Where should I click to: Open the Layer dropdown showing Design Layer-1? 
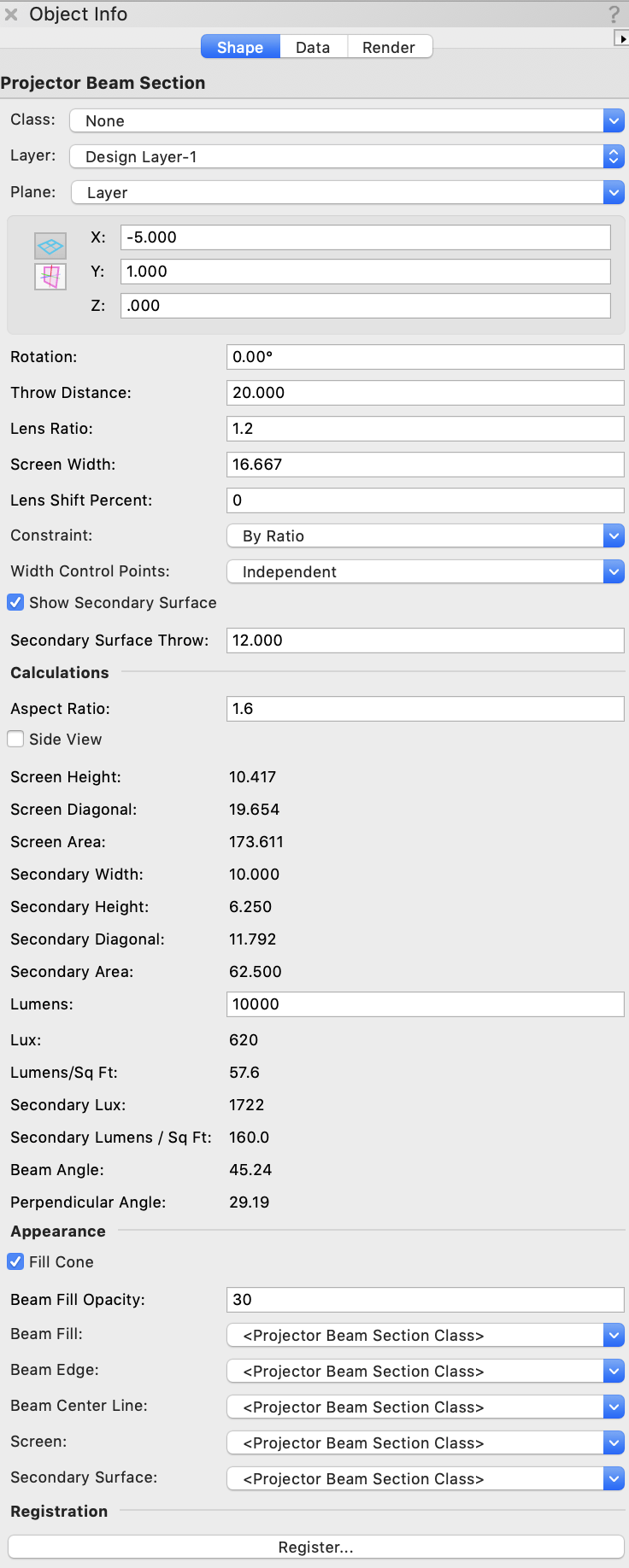346,157
